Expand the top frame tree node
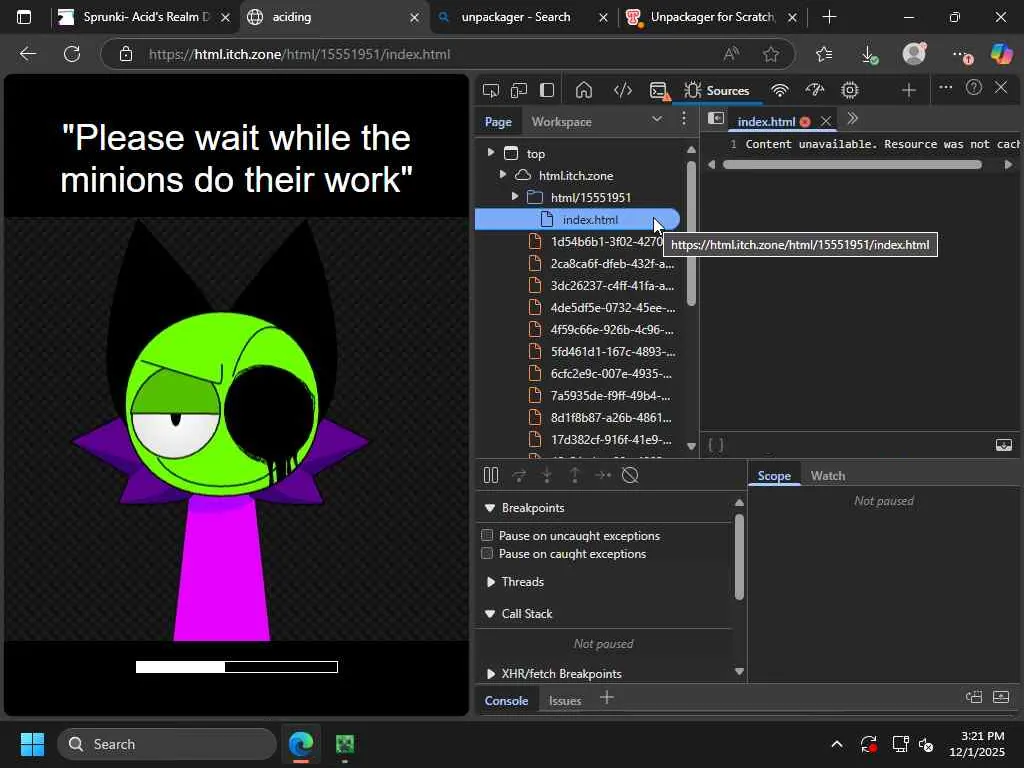 (x=490, y=153)
